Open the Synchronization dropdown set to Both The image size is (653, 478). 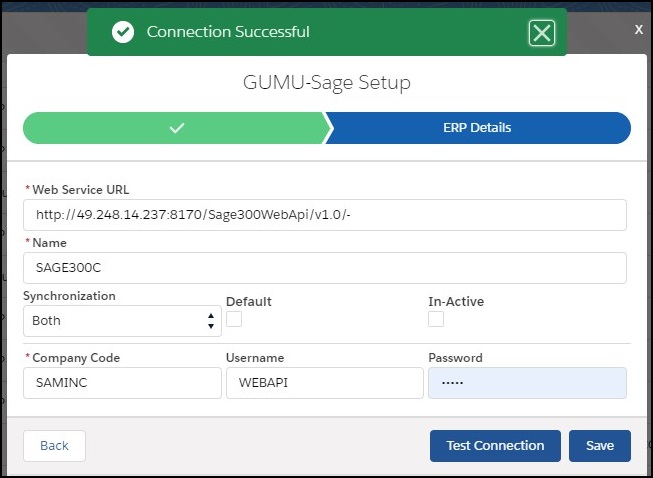(122, 321)
